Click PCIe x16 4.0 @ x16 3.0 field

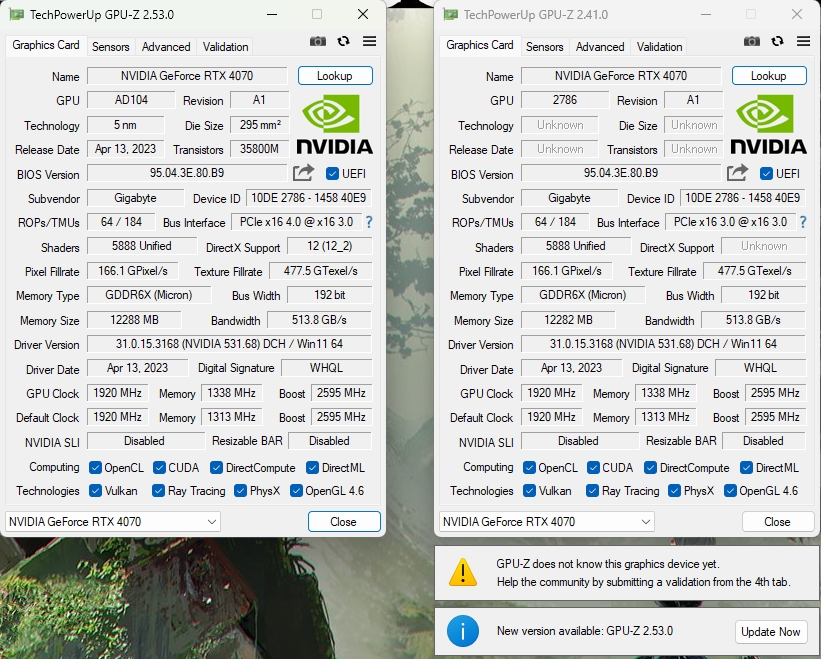point(296,222)
